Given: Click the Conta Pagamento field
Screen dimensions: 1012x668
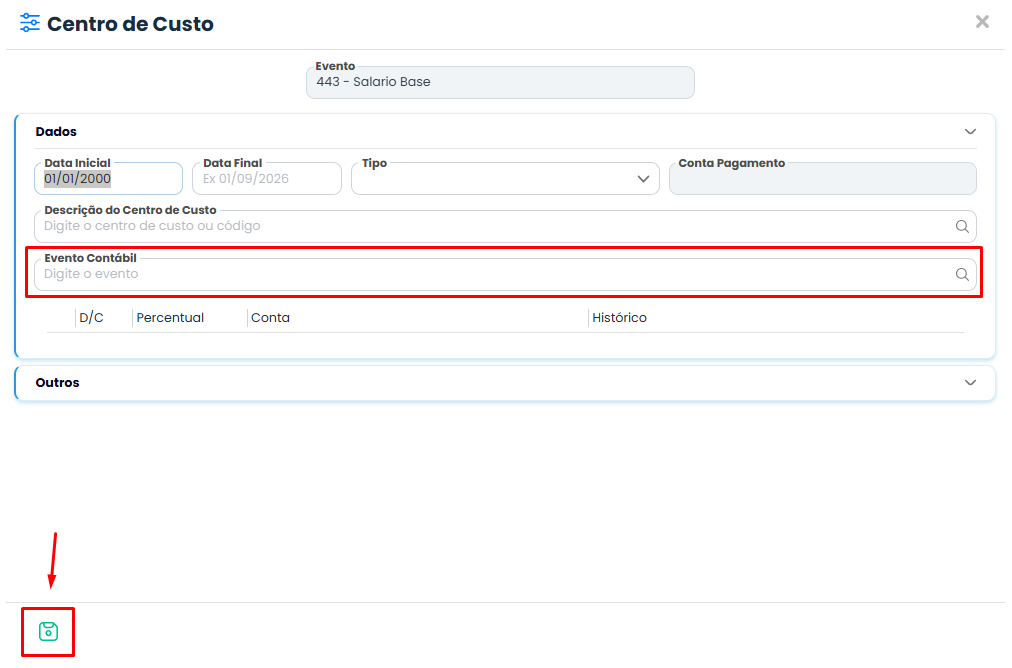Looking at the screenshot, I should [x=823, y=179].
